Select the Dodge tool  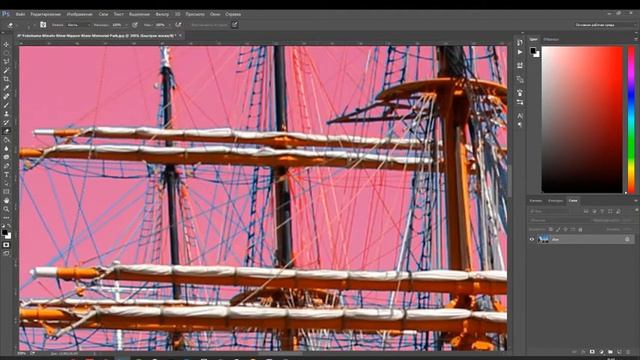[6, 157]
